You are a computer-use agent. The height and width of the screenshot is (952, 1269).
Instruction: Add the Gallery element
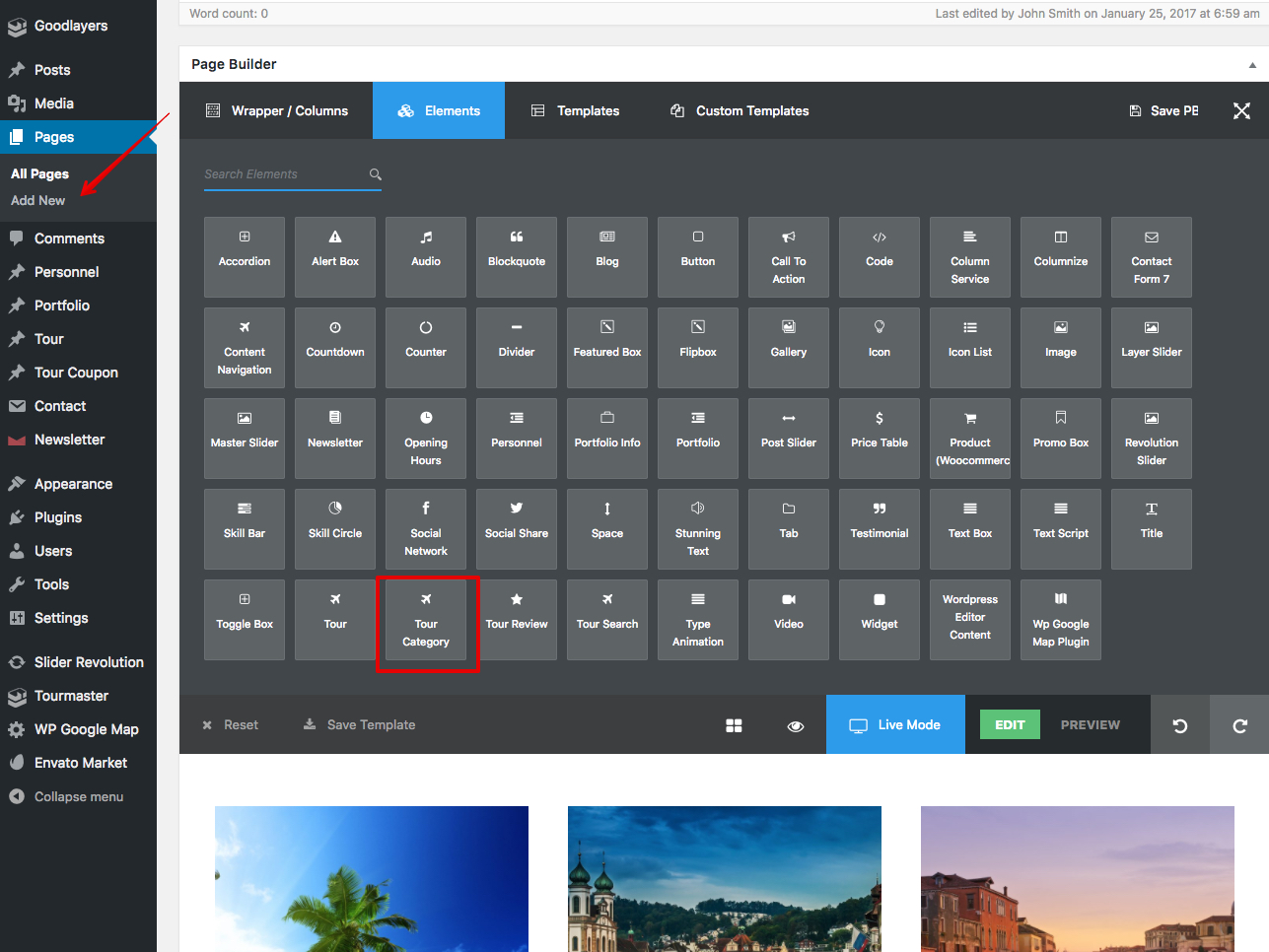click(x=789, y=348)
